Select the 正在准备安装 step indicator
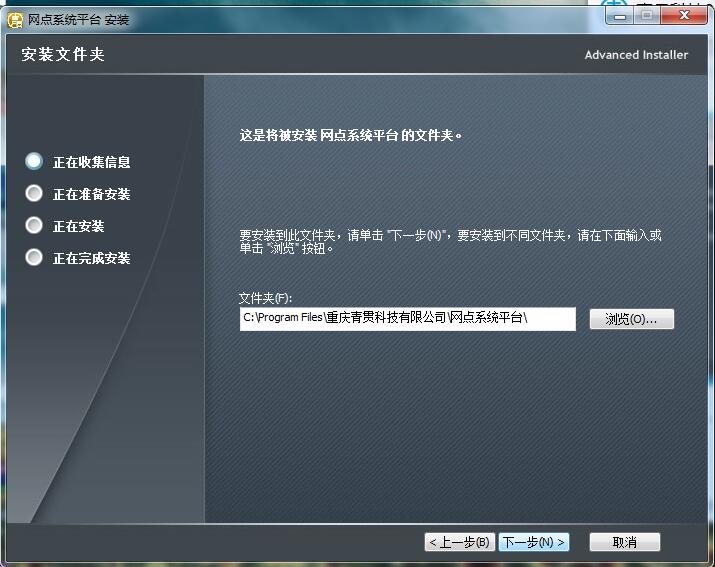This screenshot has width=715, height=567. tap(35, 193)
